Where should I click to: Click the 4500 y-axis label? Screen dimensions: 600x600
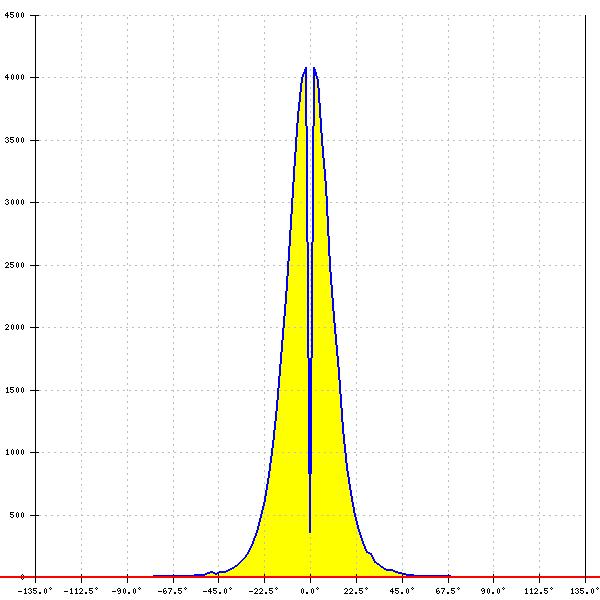pyautogui.click(x=15, y=15)
